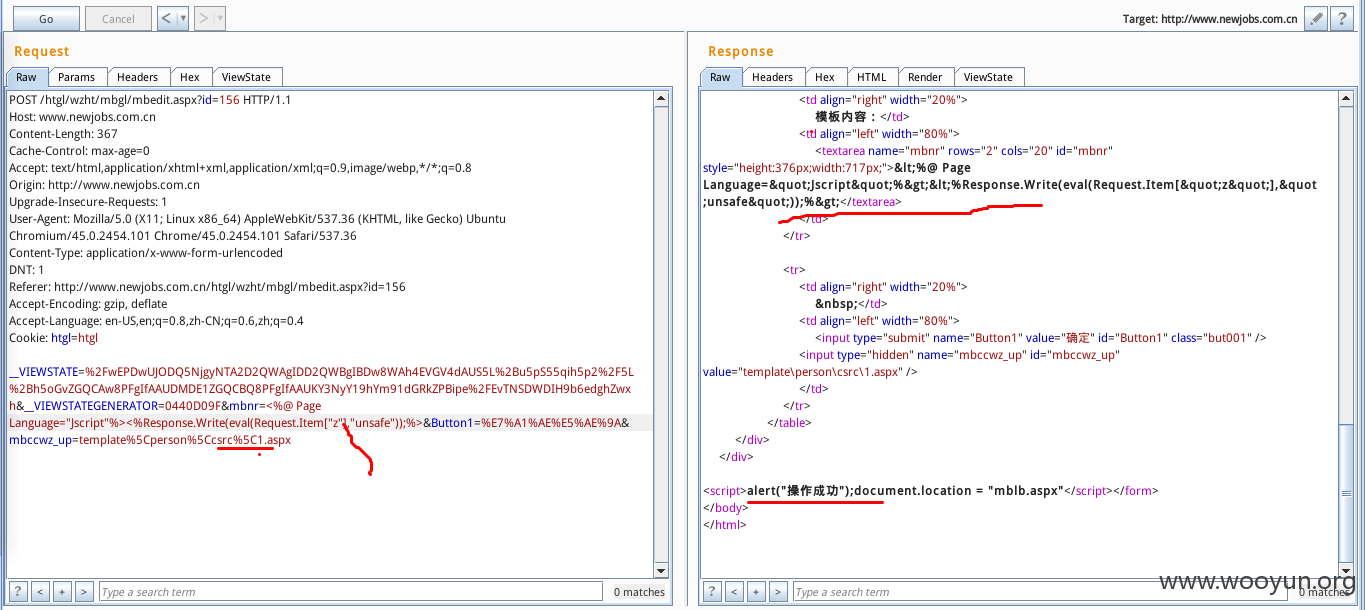This screenshot has height=610, width=1365.
Task: Switch to the Request Params tab
Action: (76, 77)
